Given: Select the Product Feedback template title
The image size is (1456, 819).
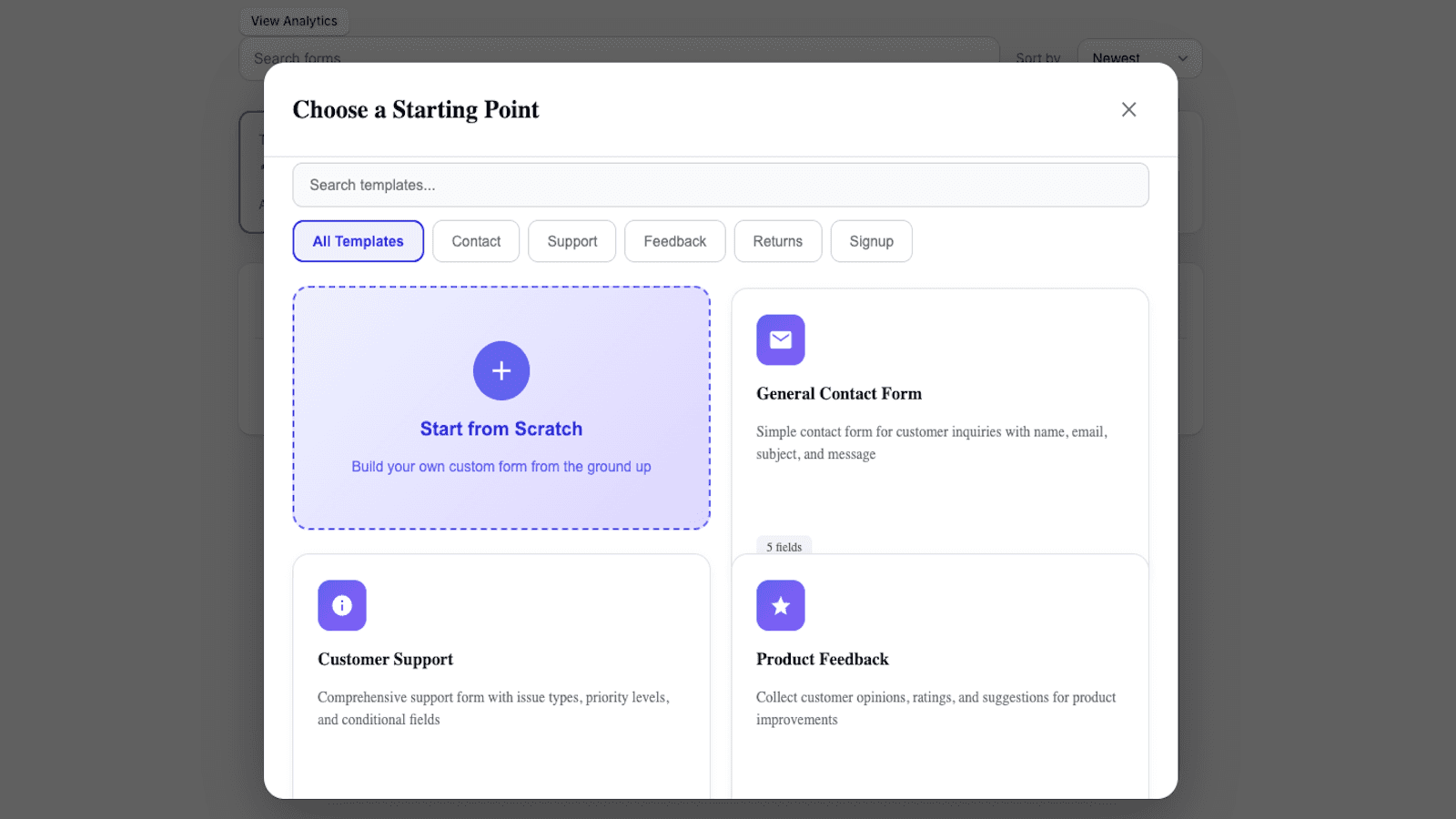Looking at the screenshot, I should click(822, 660).
